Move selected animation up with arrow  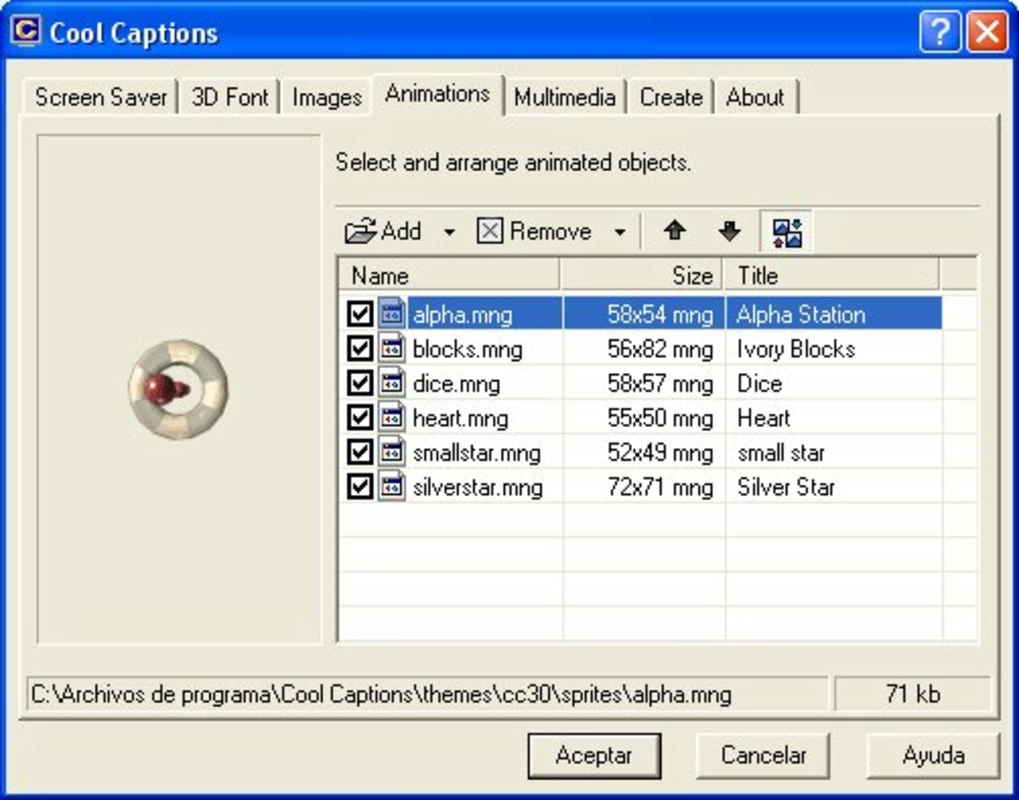[675, 230]
